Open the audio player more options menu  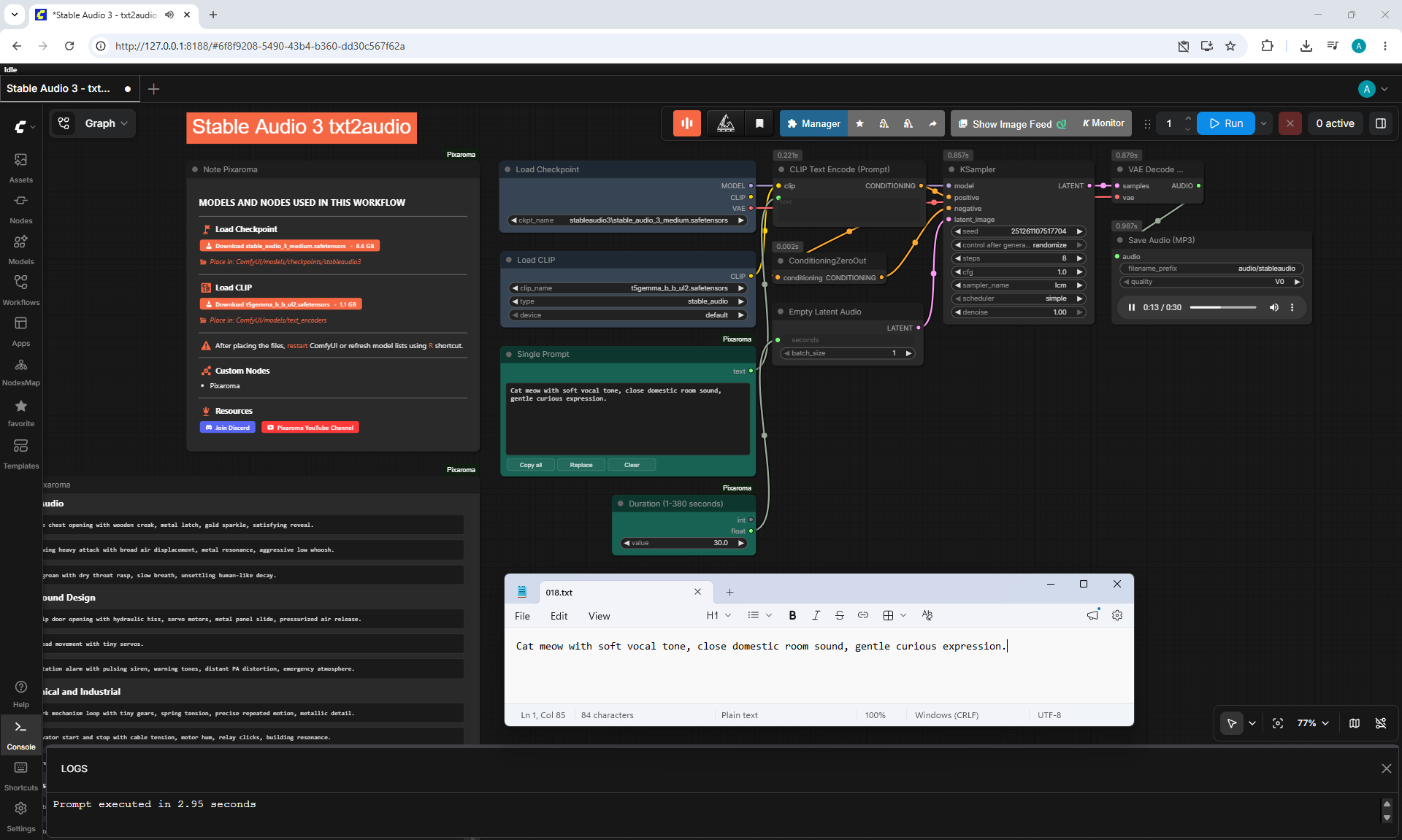pyautogui.click(x=1292, y=307)
